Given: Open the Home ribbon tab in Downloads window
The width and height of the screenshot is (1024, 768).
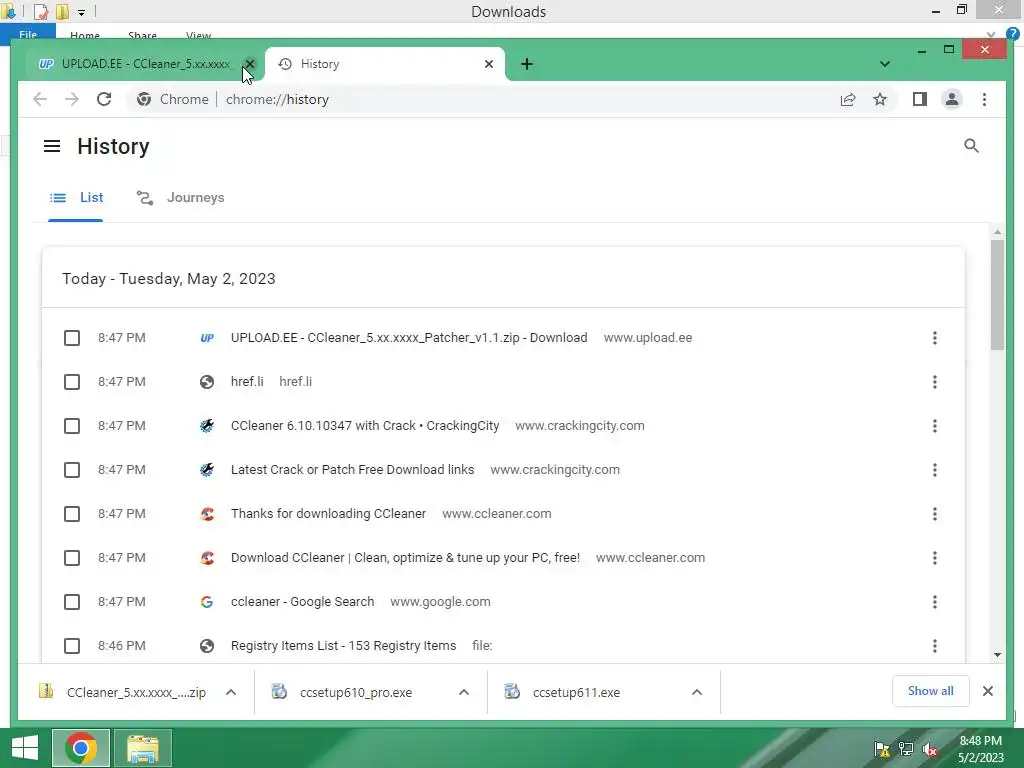Looking at the screenshot, I should pos(85,35).
